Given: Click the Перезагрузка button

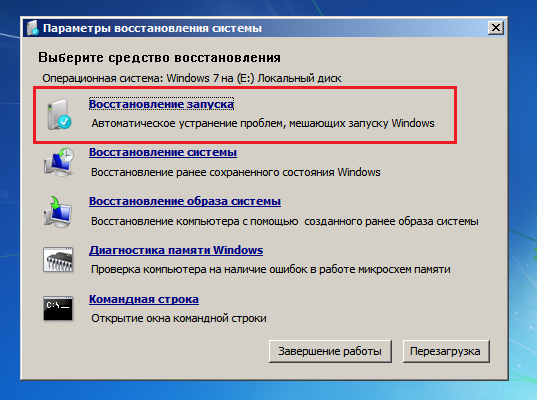Looking at the screenshot, I should point(446,351).
